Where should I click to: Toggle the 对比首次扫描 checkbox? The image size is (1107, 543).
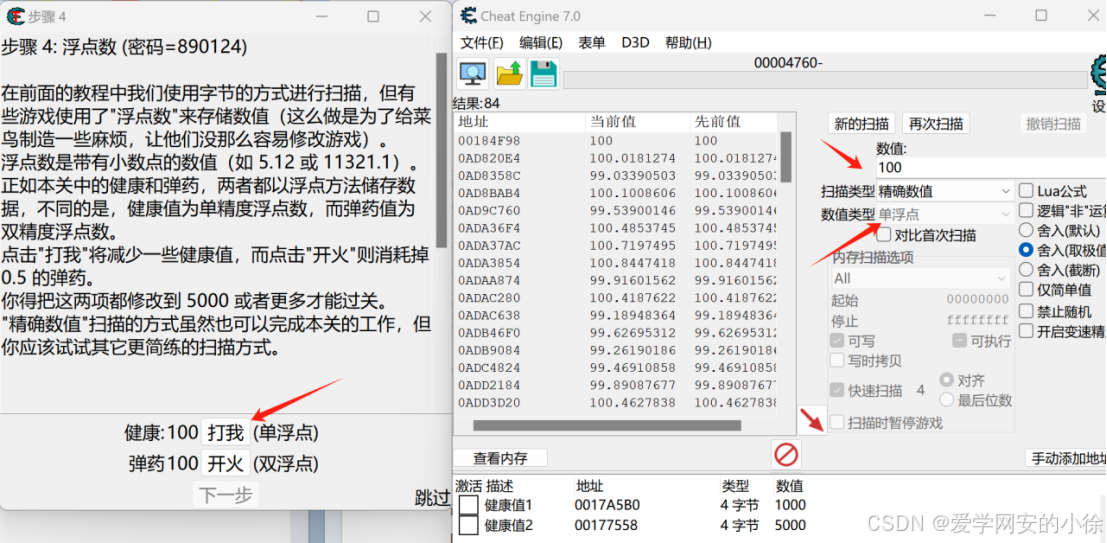[885, 235]
